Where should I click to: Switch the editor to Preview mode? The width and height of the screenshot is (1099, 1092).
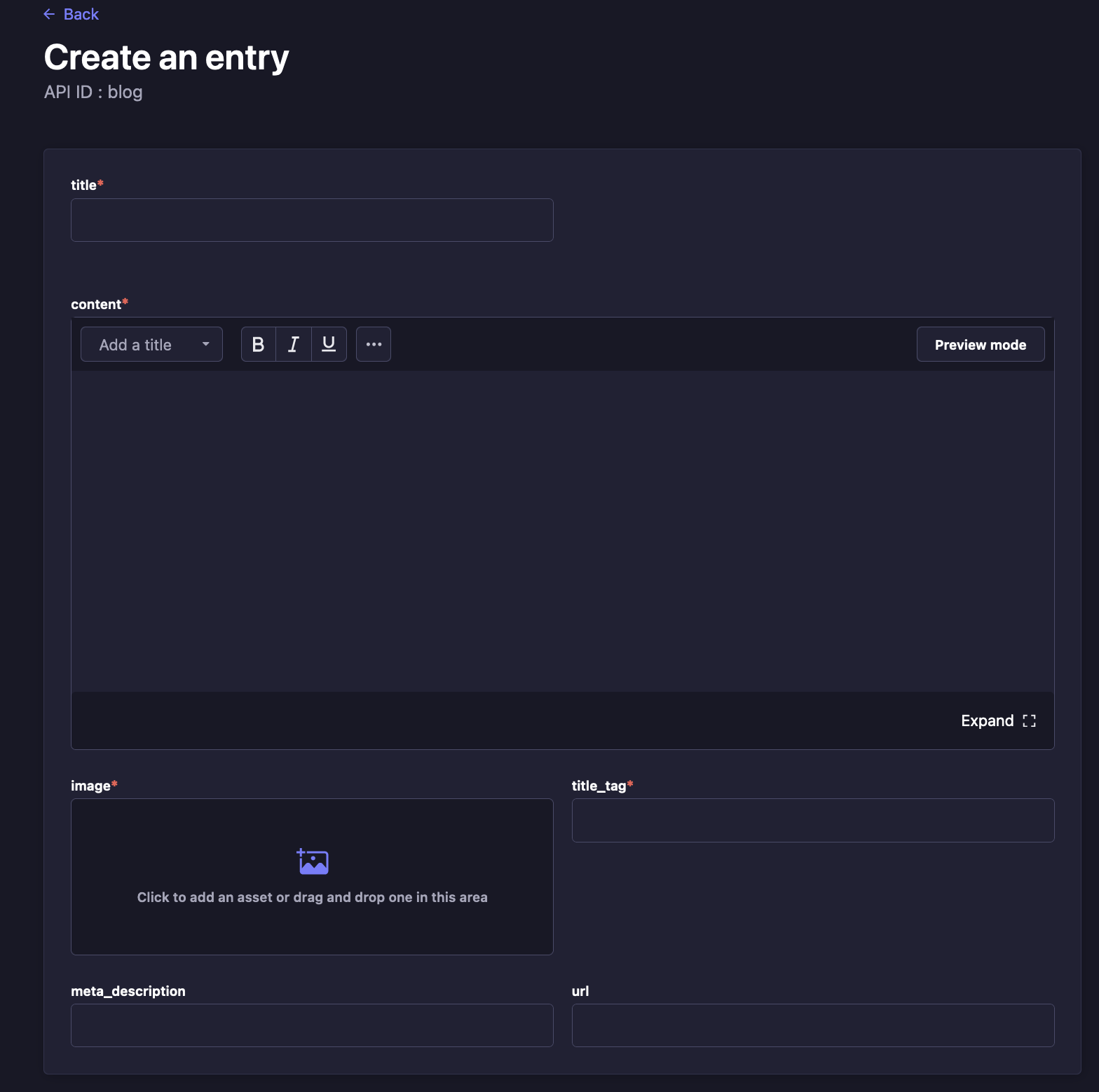click(980, 344)
